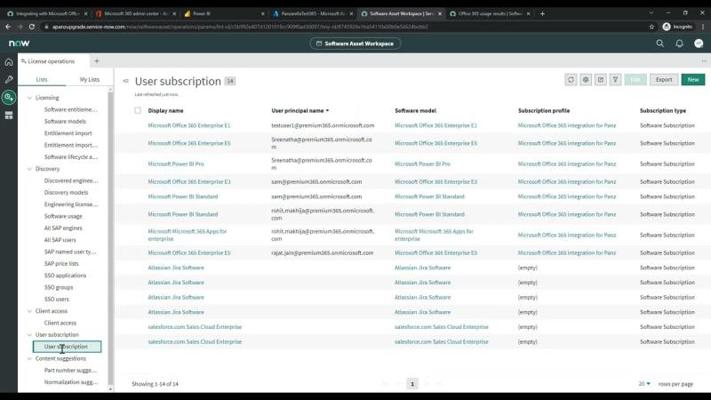Viewport: 711px width, 400px height.
Task: Go back in browser
Action: 8,27
